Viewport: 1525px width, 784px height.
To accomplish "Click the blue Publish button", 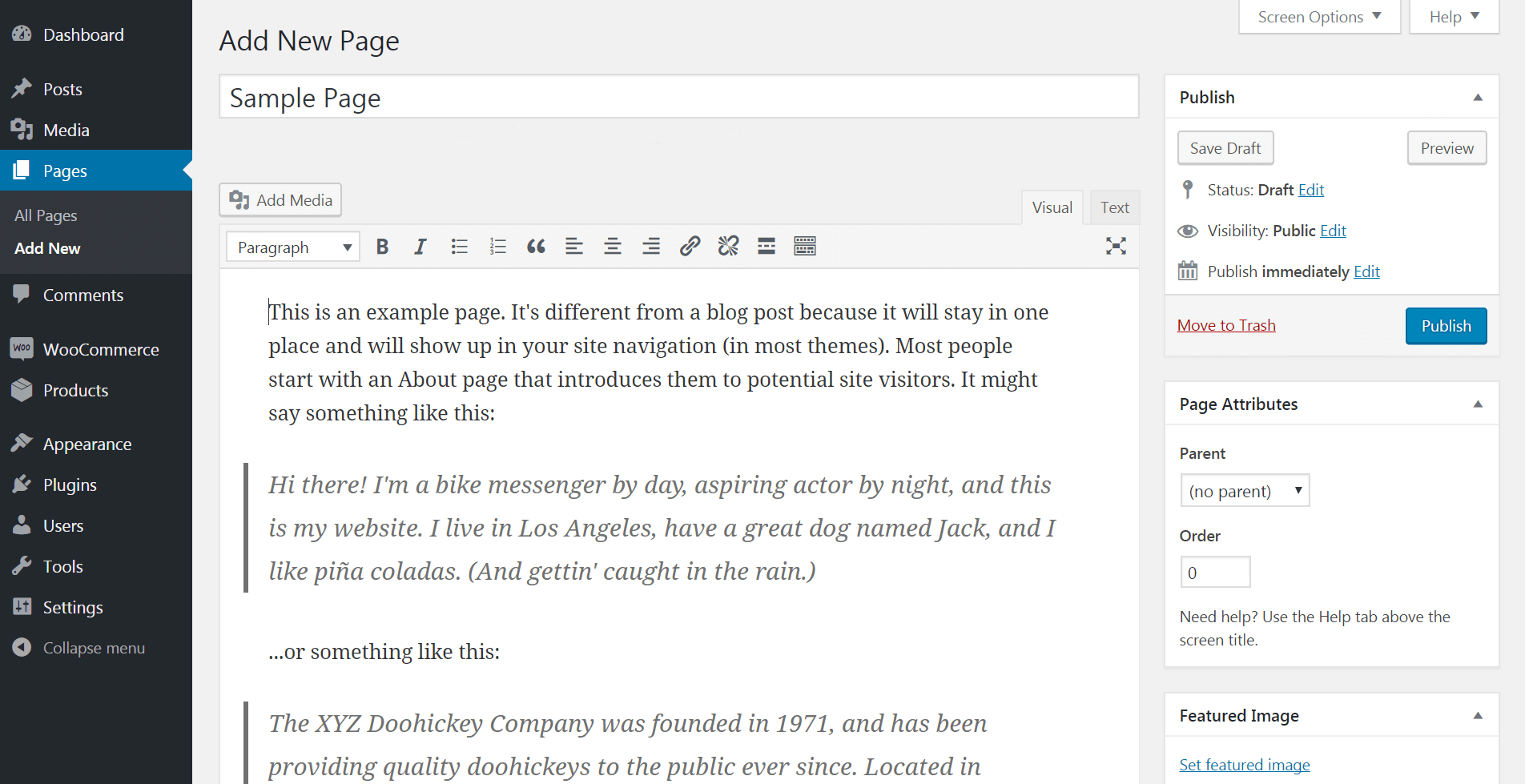I will click(1446, 326).
